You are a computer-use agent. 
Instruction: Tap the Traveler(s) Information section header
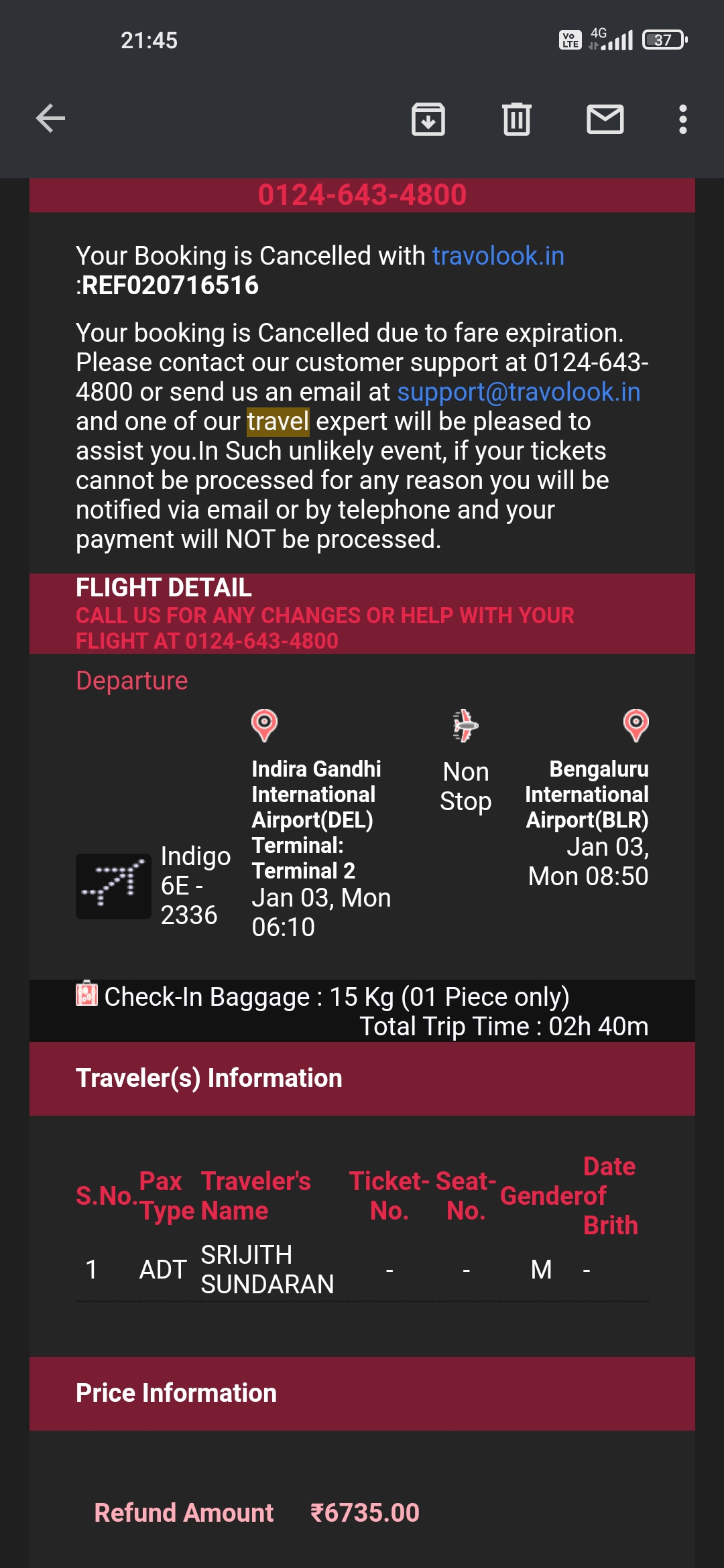point(209,1078)
